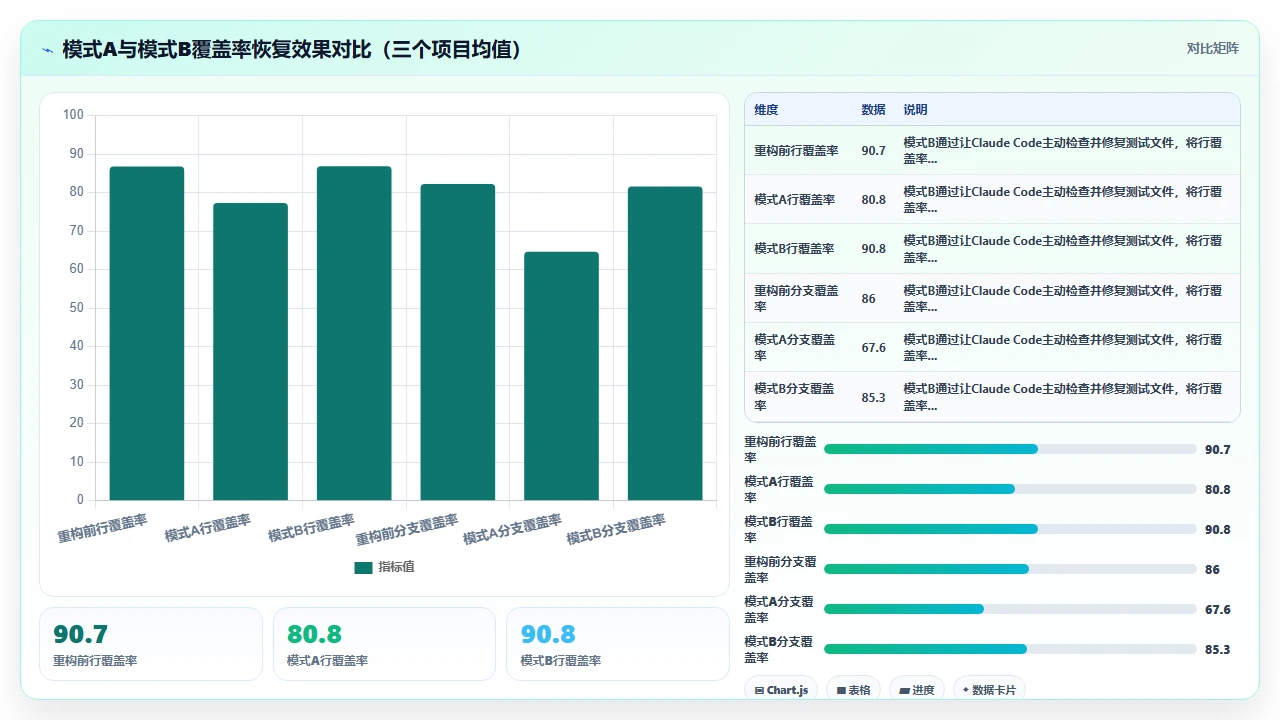
Task: Click the 对比矩阵 label in header
Action: coord(1212,48)
